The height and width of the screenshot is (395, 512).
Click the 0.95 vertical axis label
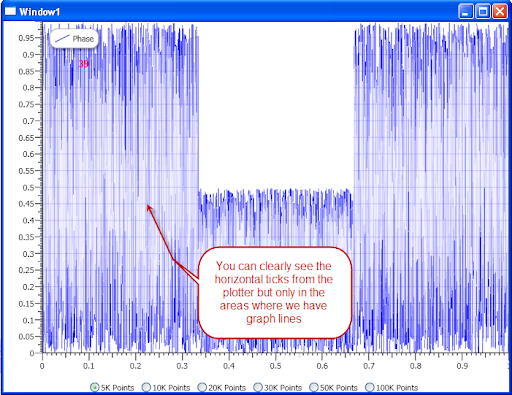(26, 38)
